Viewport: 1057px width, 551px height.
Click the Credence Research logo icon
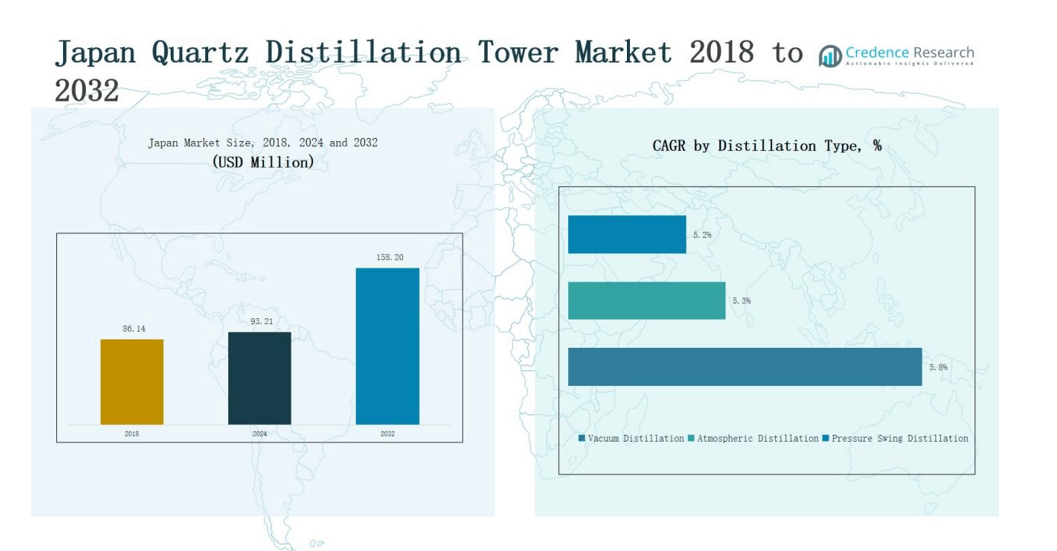click(x=830, y=56)
